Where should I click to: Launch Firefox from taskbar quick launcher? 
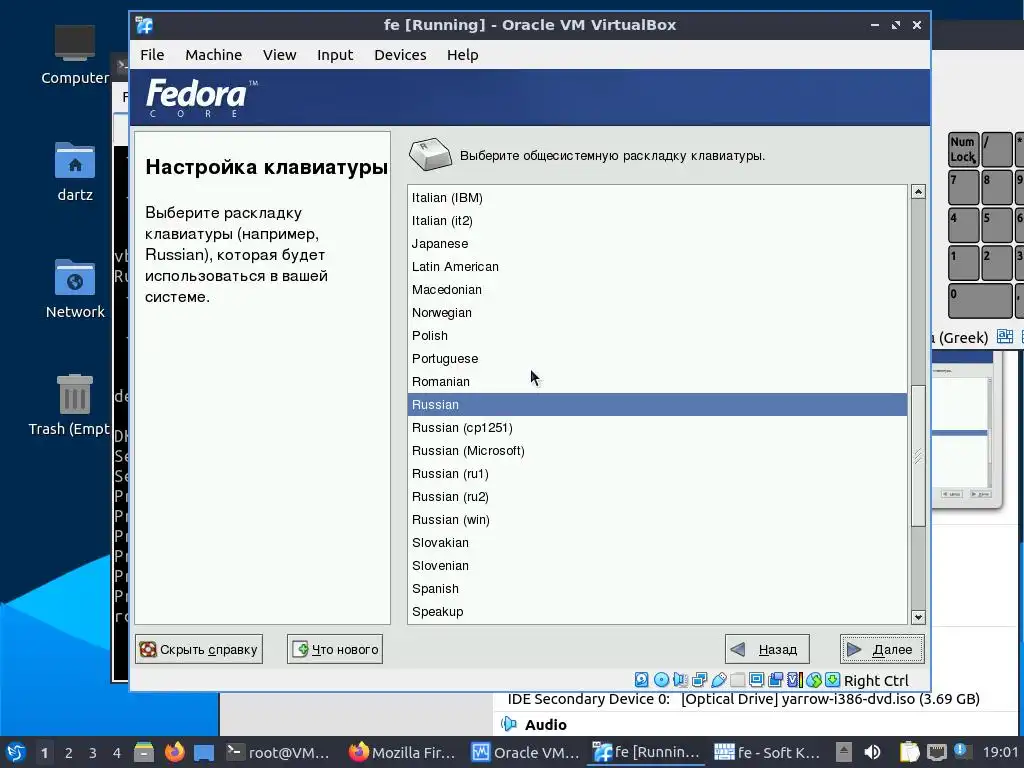(174, 752)
